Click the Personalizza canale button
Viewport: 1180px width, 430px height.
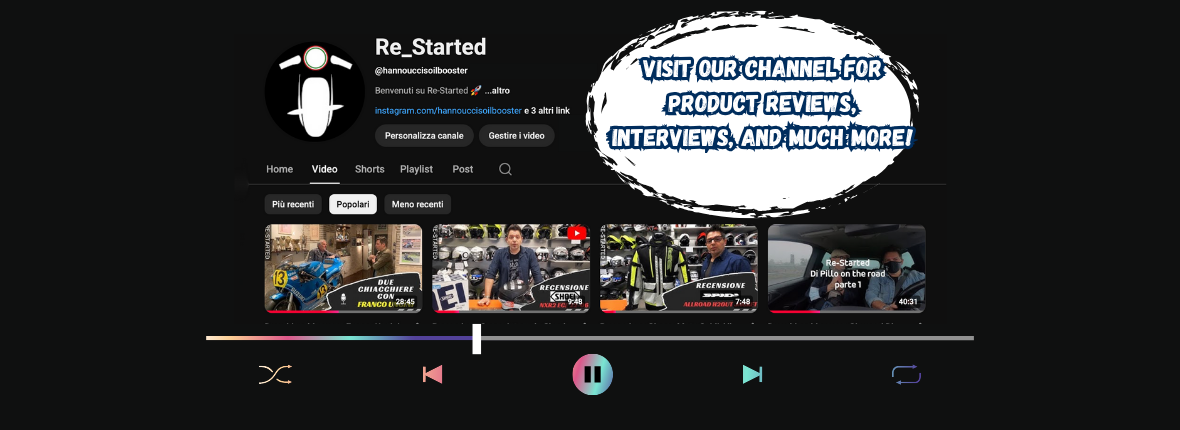point(424,136)
